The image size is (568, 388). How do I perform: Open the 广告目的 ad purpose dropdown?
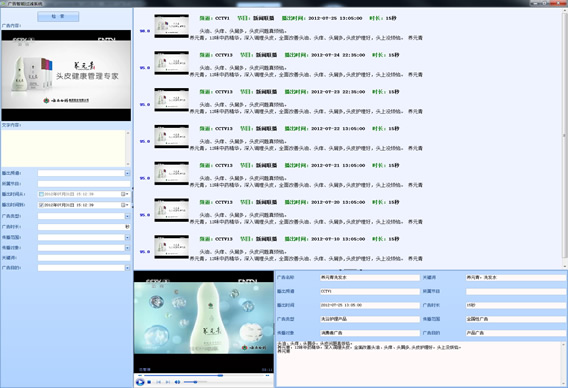tap(128, 268)
